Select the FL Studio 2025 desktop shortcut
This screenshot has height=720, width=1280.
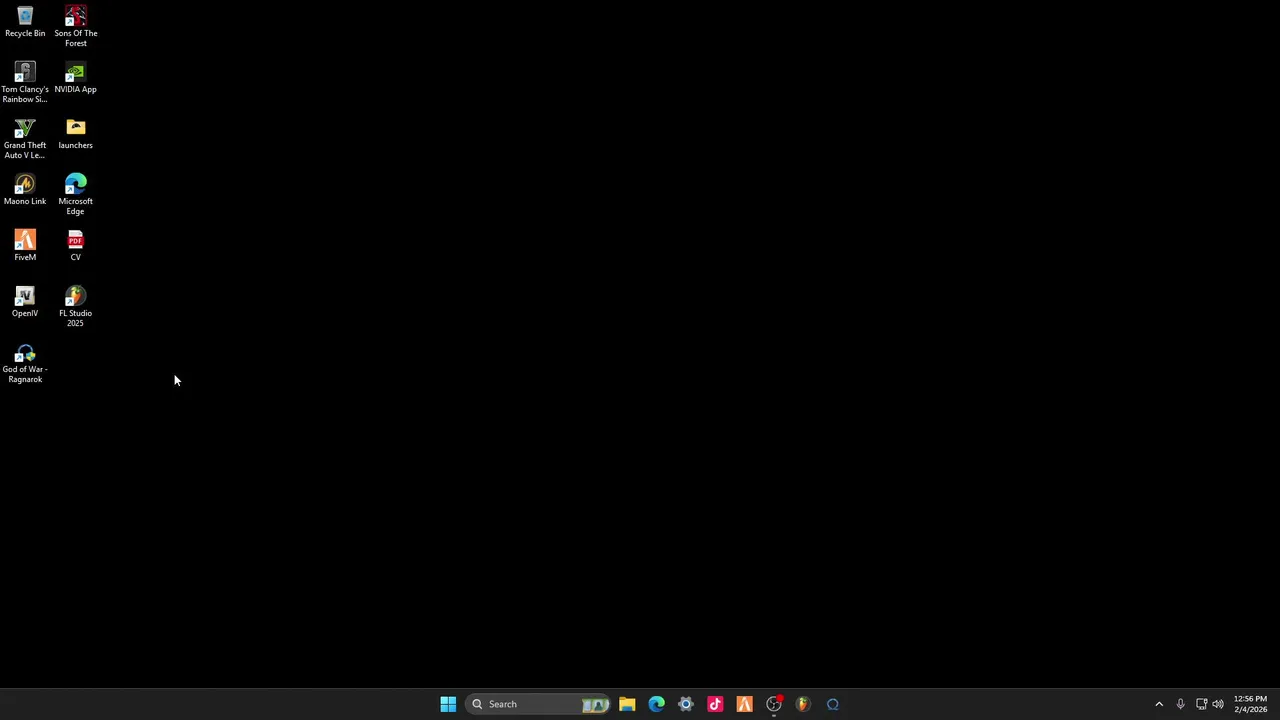click(x=75, y=306)
